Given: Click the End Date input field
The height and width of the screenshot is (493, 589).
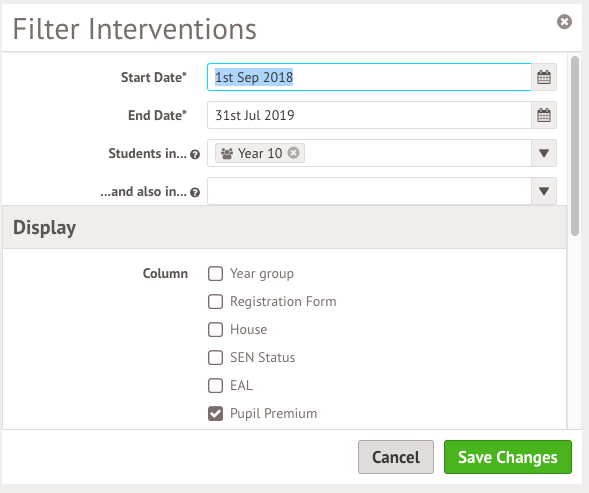Looking at the screenshot, I should coord(369,115).
